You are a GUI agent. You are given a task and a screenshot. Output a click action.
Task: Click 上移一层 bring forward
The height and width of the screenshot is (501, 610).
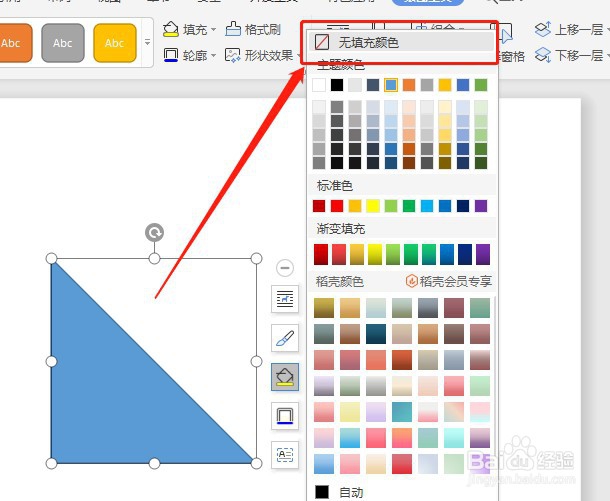pos(569,30)
